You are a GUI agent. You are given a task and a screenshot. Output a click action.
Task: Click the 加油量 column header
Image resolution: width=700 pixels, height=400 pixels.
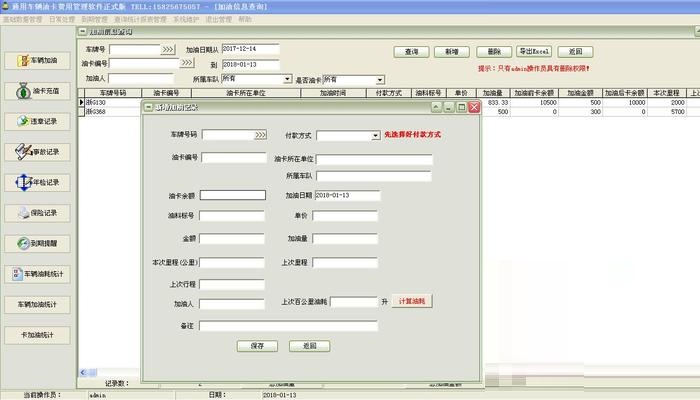(x=492, y=93)
